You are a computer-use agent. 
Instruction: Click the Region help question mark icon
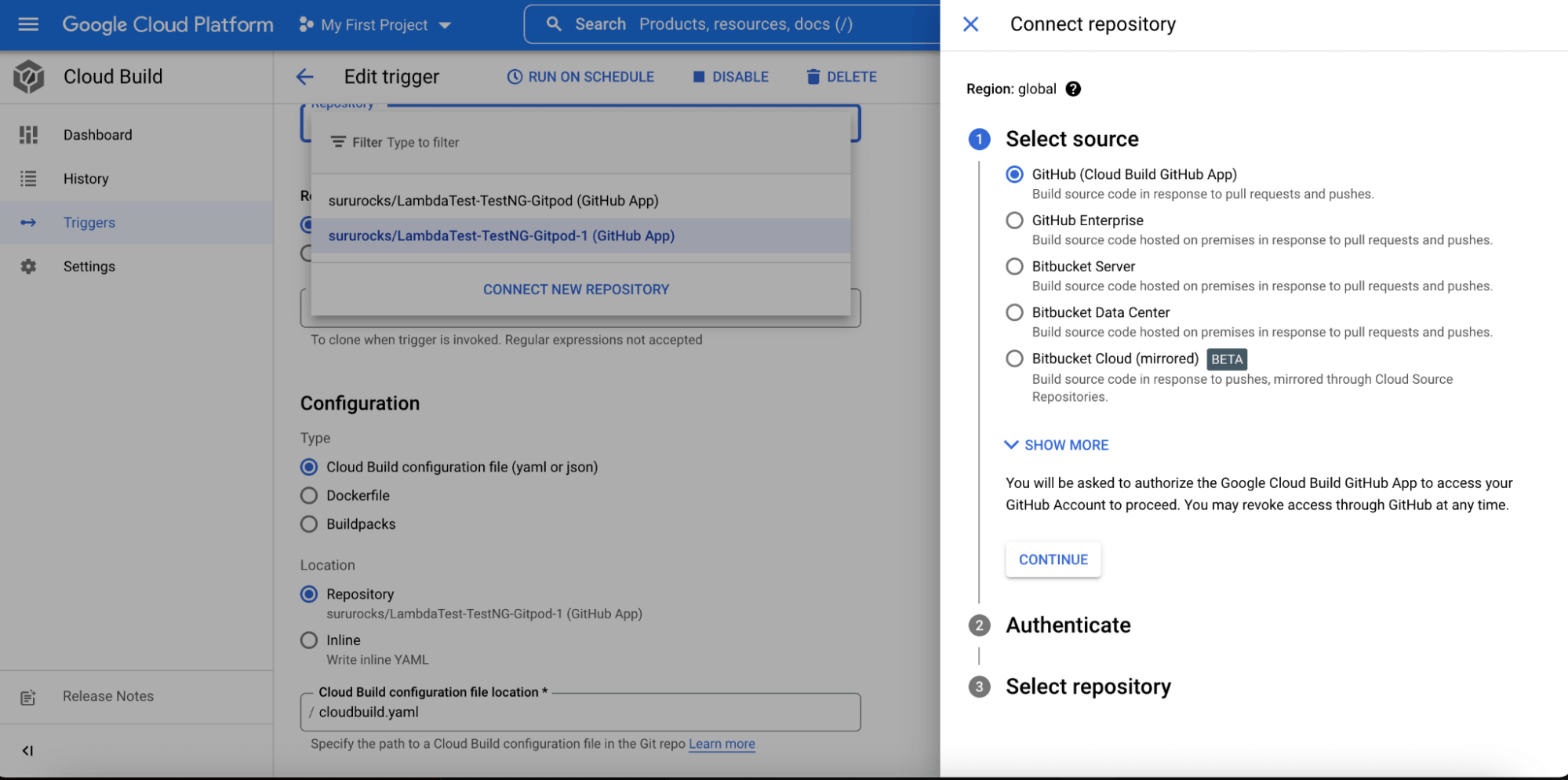click(x=1073, y=89)
